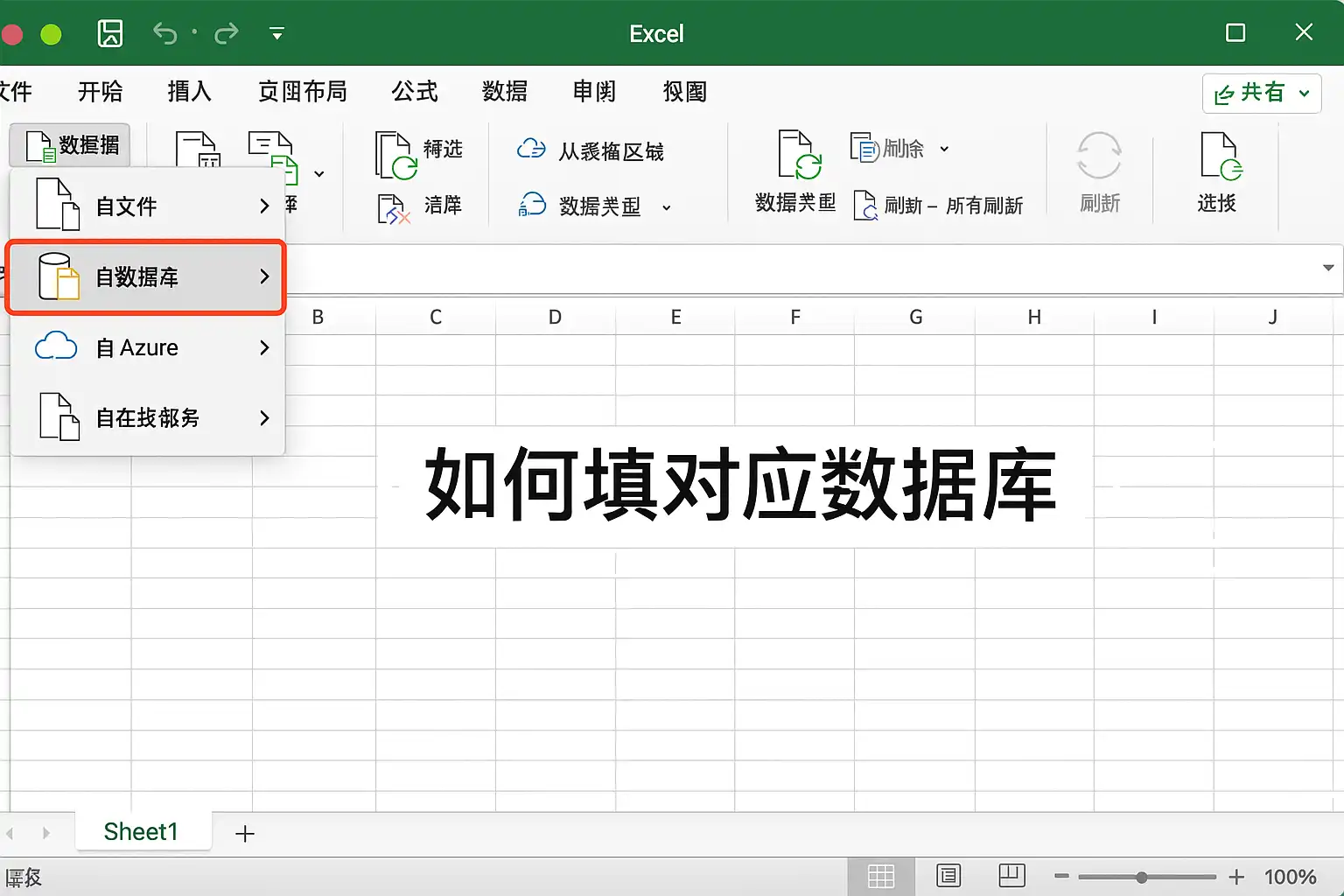
Task: Click the undo arrow icon
Action: [164, 34]
